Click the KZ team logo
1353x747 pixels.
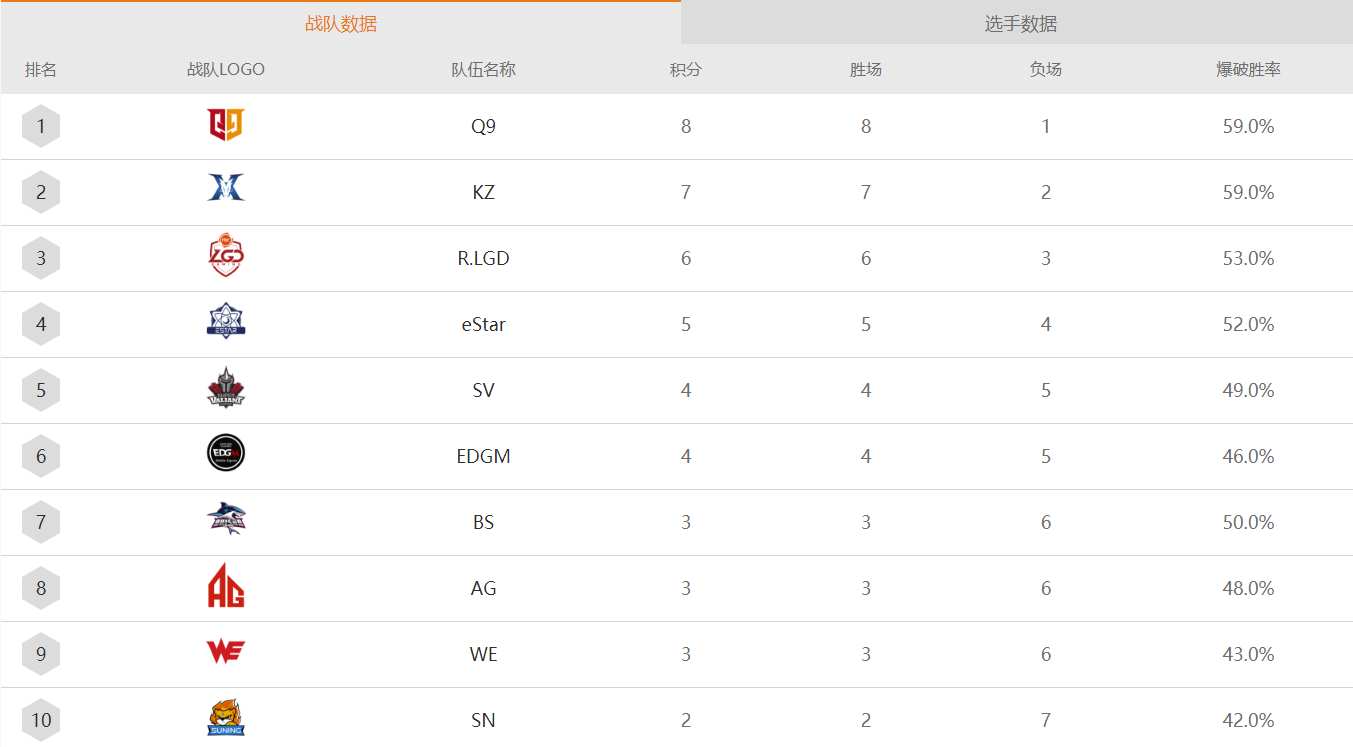pyautogui.click(x=226, y=188)
